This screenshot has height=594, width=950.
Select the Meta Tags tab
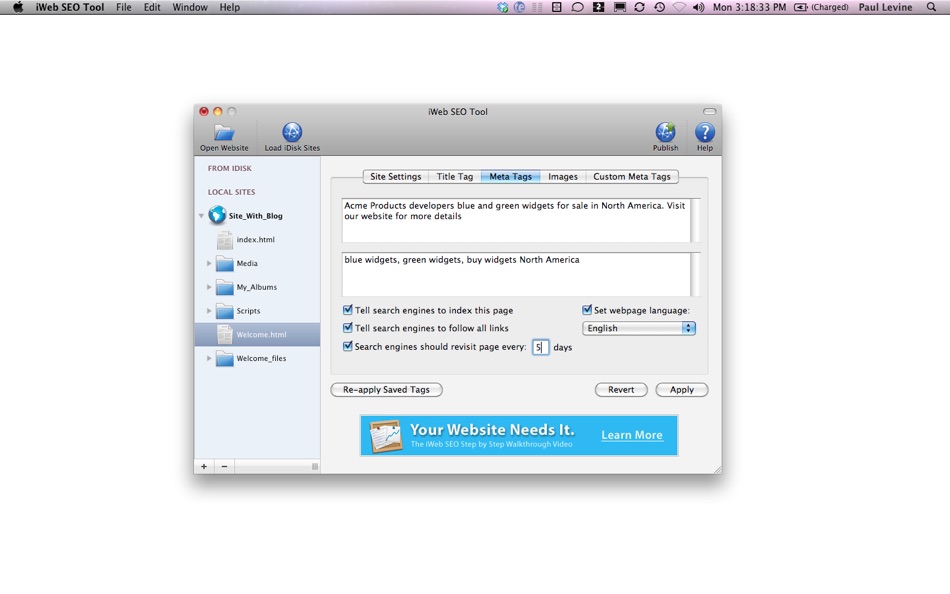pos(510,176)
